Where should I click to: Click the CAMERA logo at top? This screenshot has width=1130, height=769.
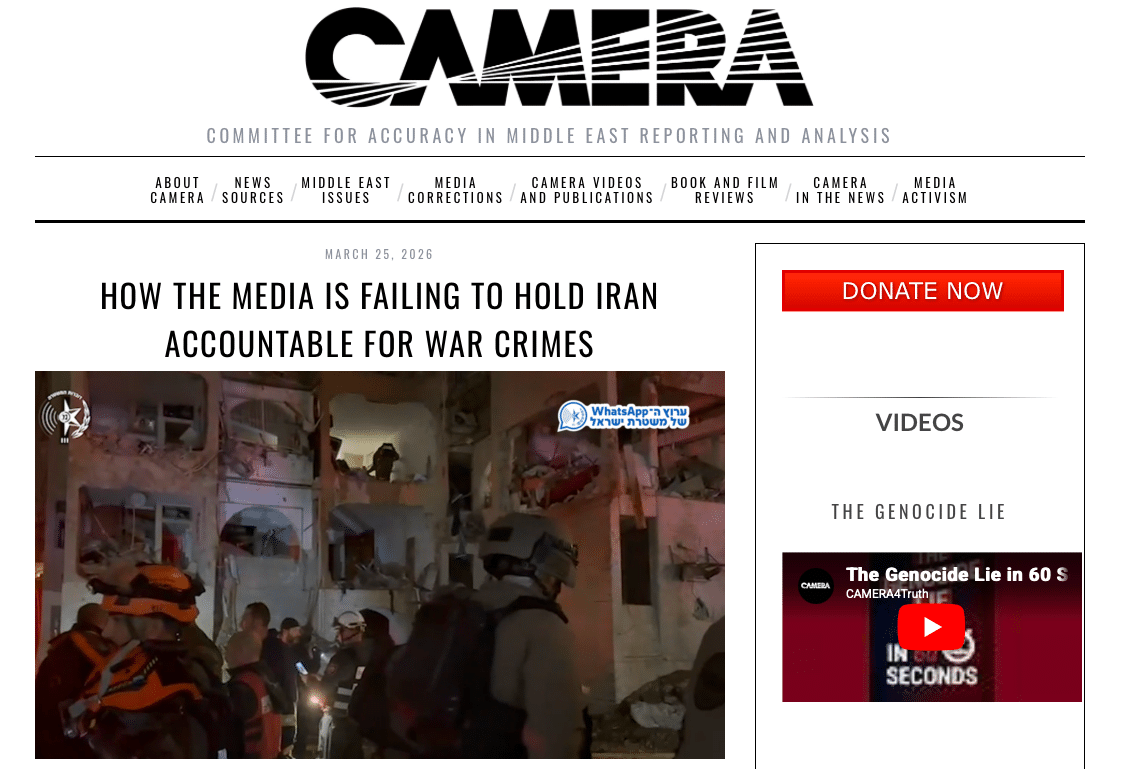click(x=559, y=57)
